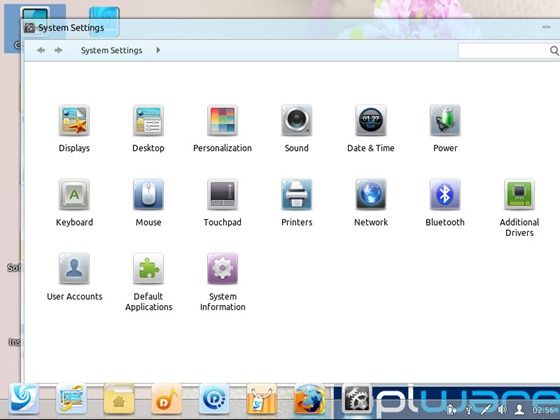Open the volume tray icon
The image size is (560, 420).
[x=502, y=409]
